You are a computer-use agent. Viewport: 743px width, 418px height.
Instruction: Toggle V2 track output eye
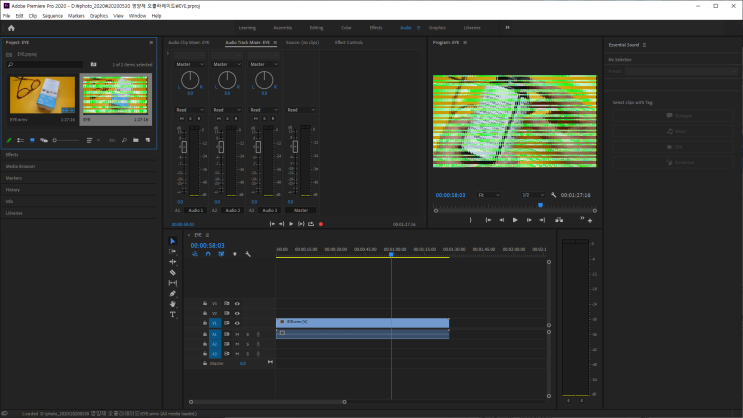[237, 313]
